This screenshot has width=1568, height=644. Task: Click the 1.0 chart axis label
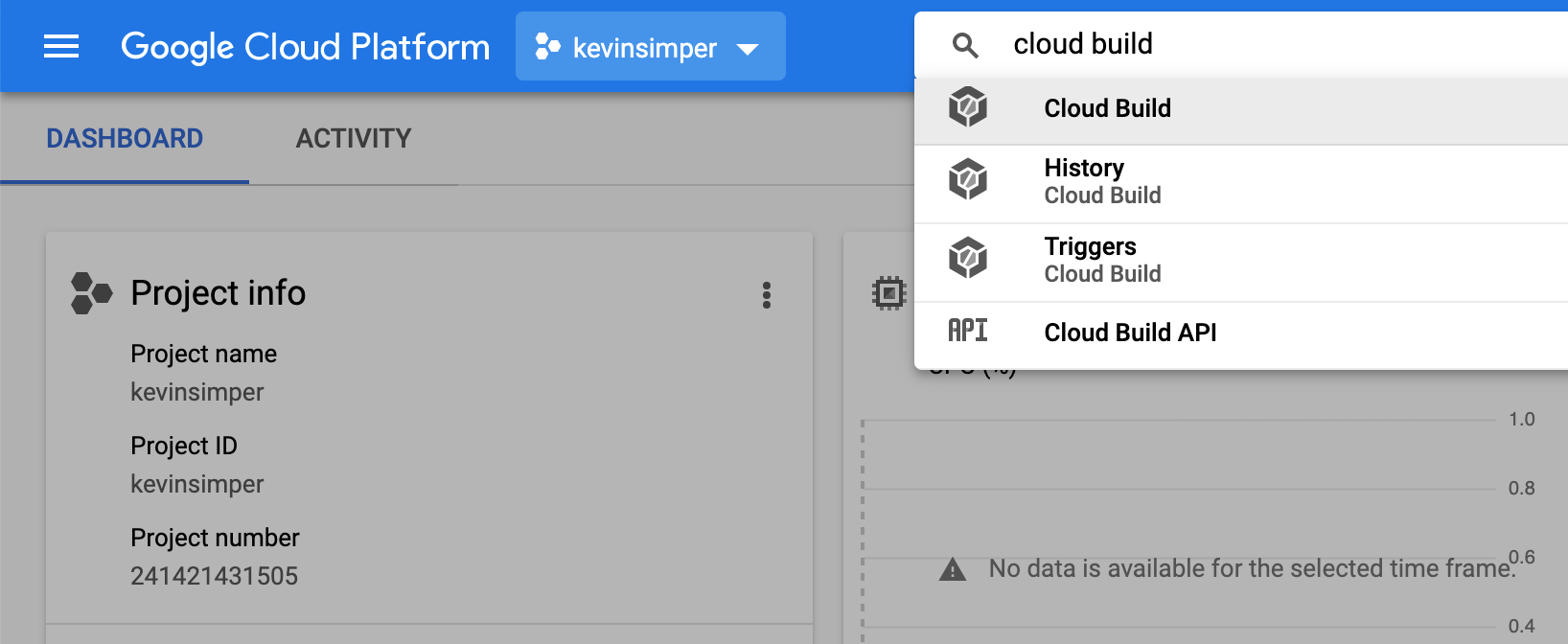[1522, 420]
